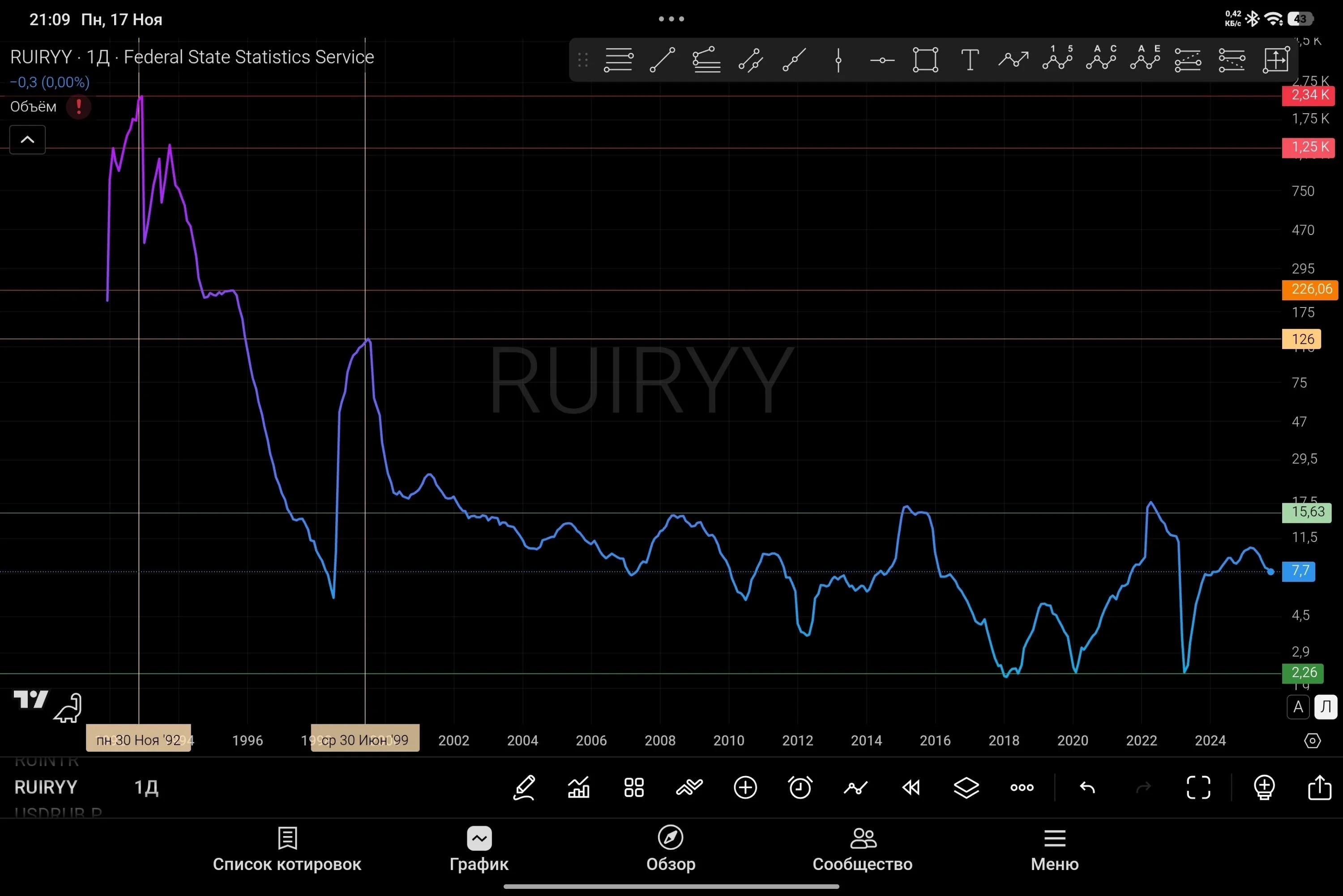Viewport: 1343px width, 896px height.
Task: Tap the three-dot multitasking menu at top
Action: 671,19
